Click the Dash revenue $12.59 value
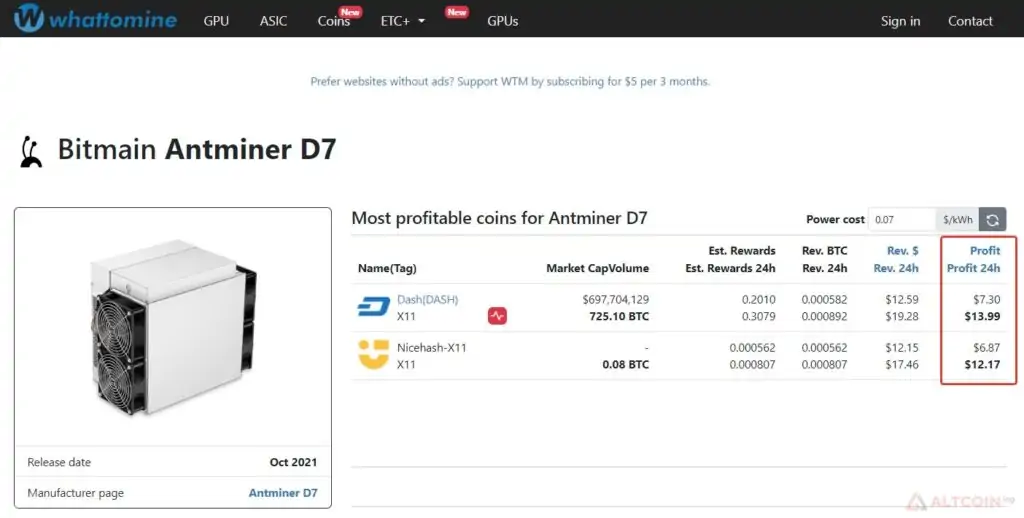 [x=902, y=299]
